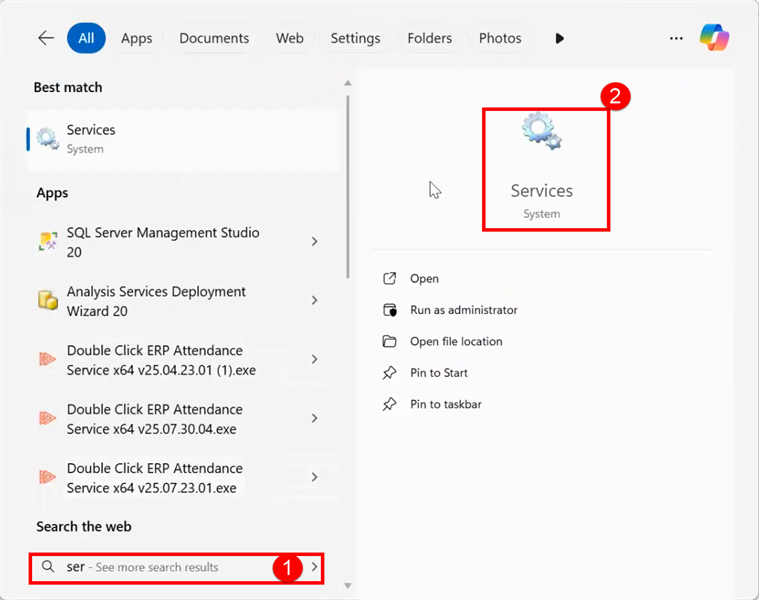759x600 pixels.
Task: Select the Documents filter tab
Action: pos(214,38)
